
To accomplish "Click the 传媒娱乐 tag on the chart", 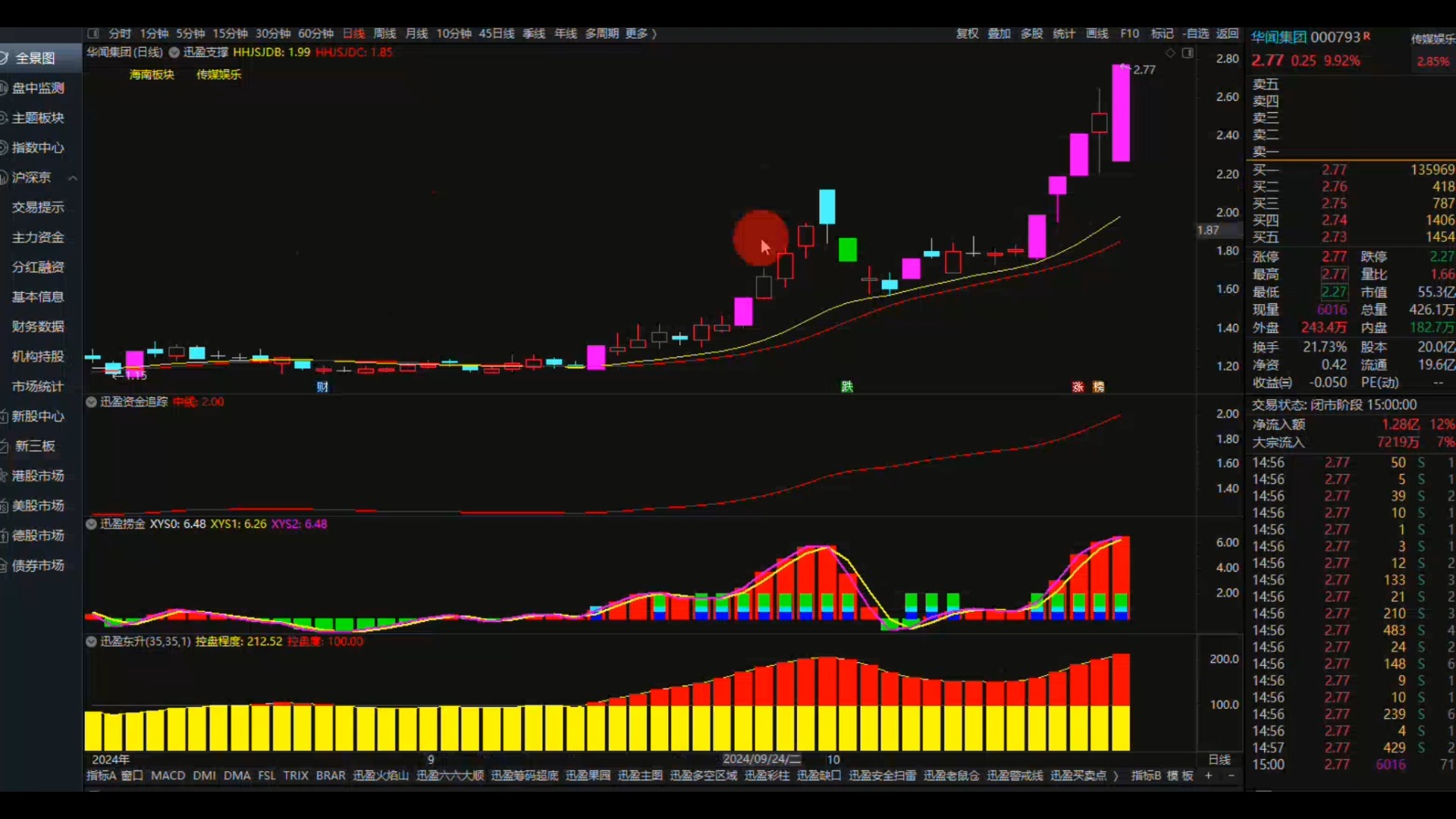I will [218, 74].
